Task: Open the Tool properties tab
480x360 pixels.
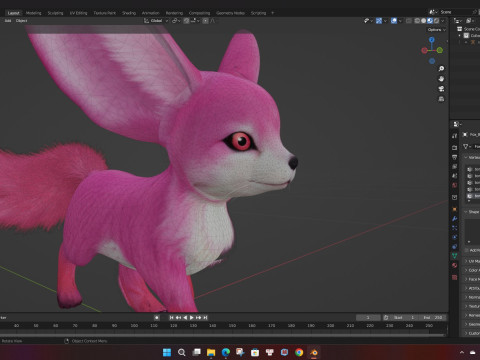Action: [455, 136]
